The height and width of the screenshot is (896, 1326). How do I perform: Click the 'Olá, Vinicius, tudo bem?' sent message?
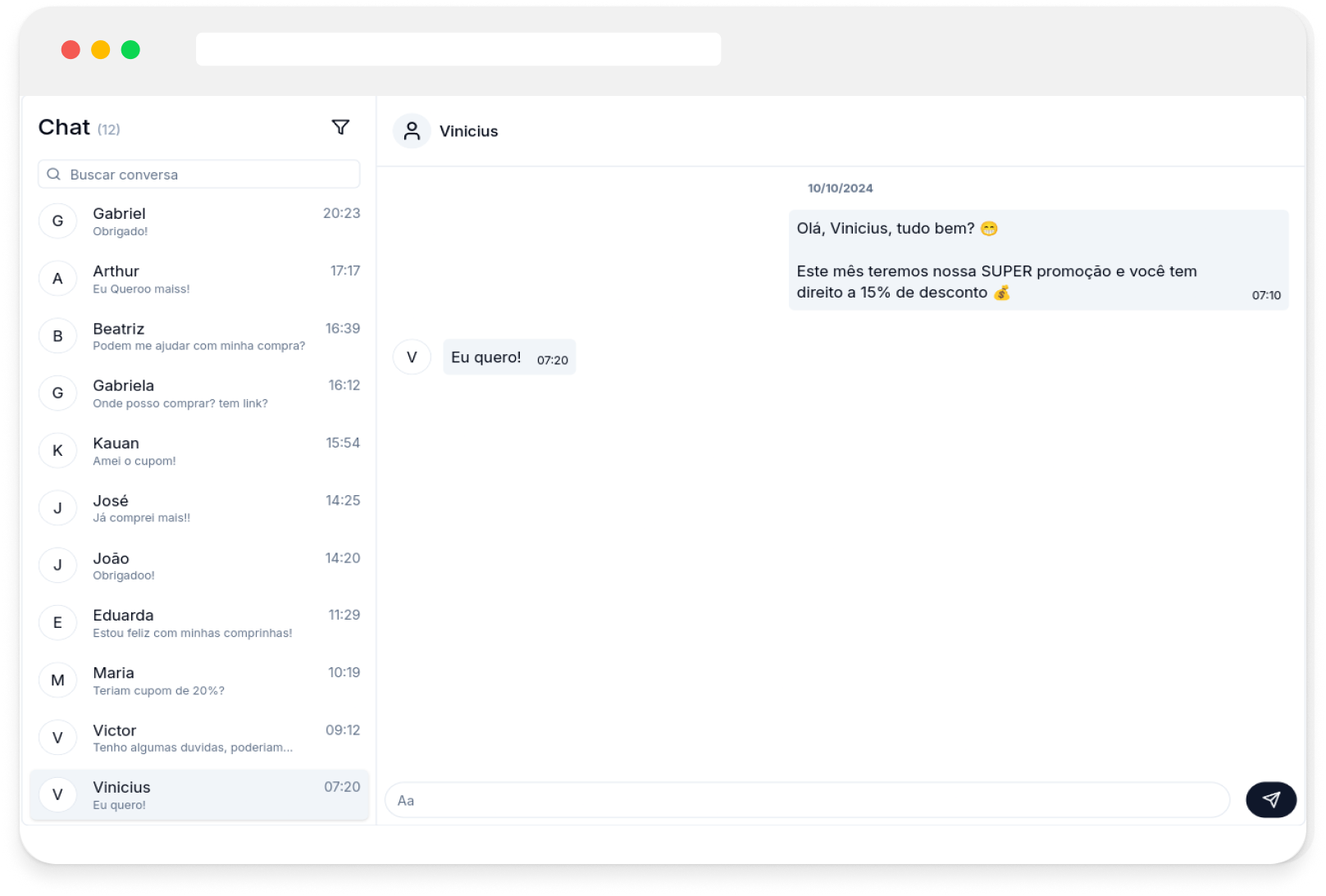(1038, 260)
